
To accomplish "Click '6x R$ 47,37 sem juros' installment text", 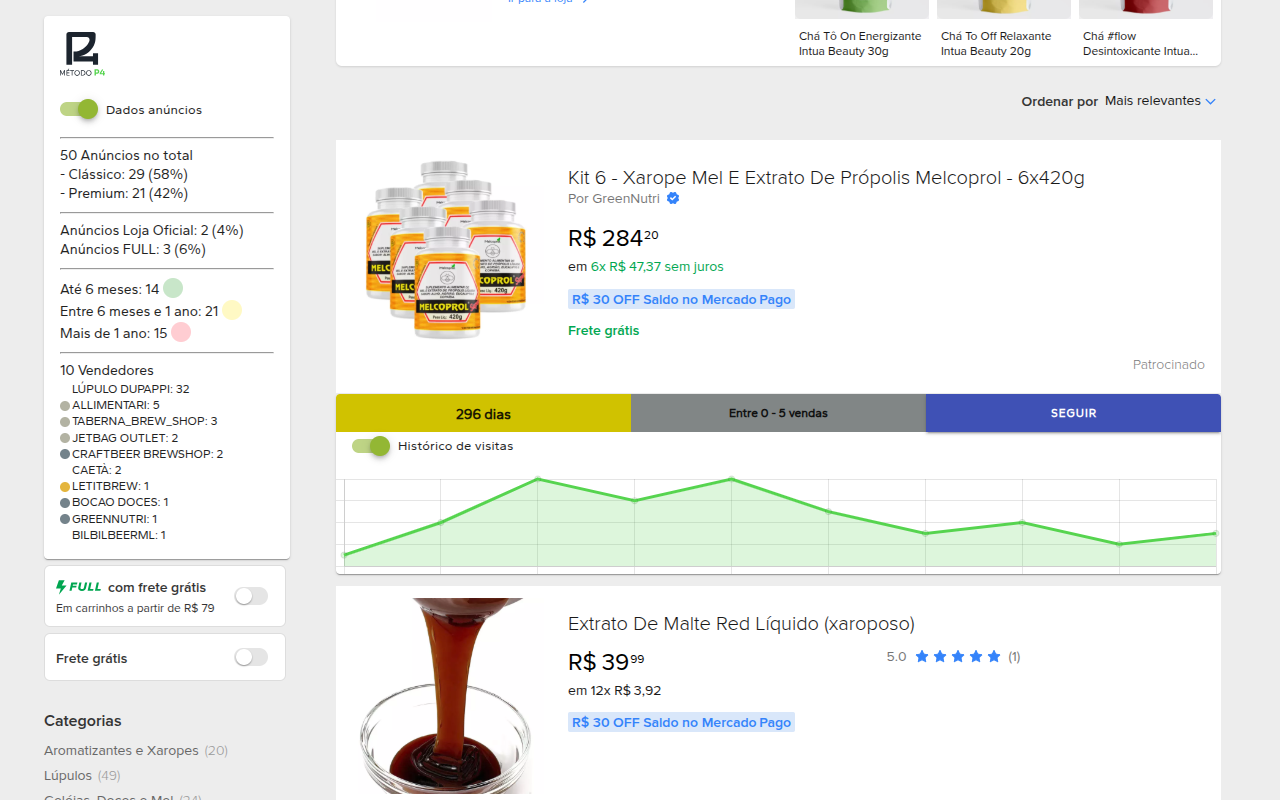I will pyautogui.click(x=657, y=267).
